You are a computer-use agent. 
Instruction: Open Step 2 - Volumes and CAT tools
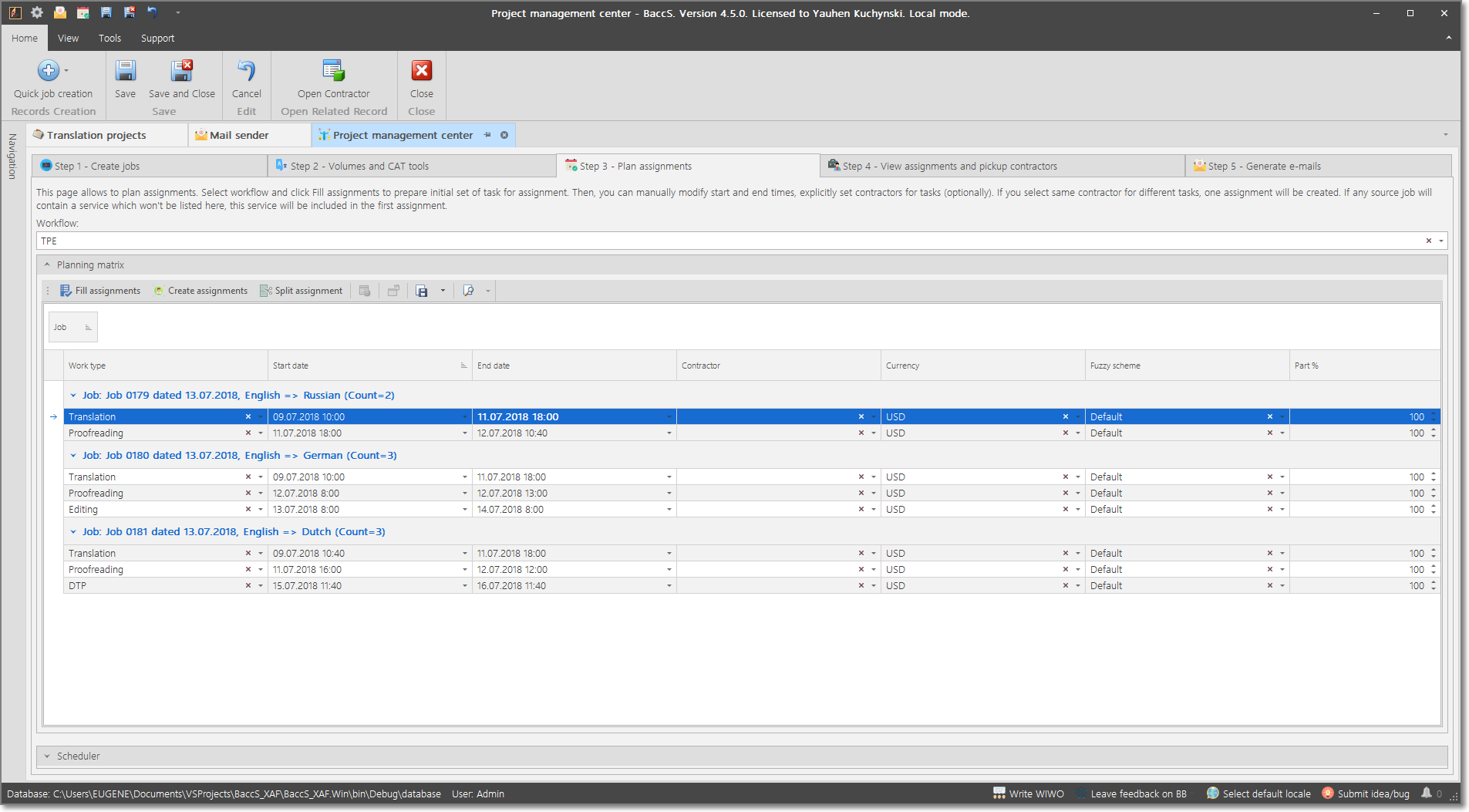[x=412, y=166]
